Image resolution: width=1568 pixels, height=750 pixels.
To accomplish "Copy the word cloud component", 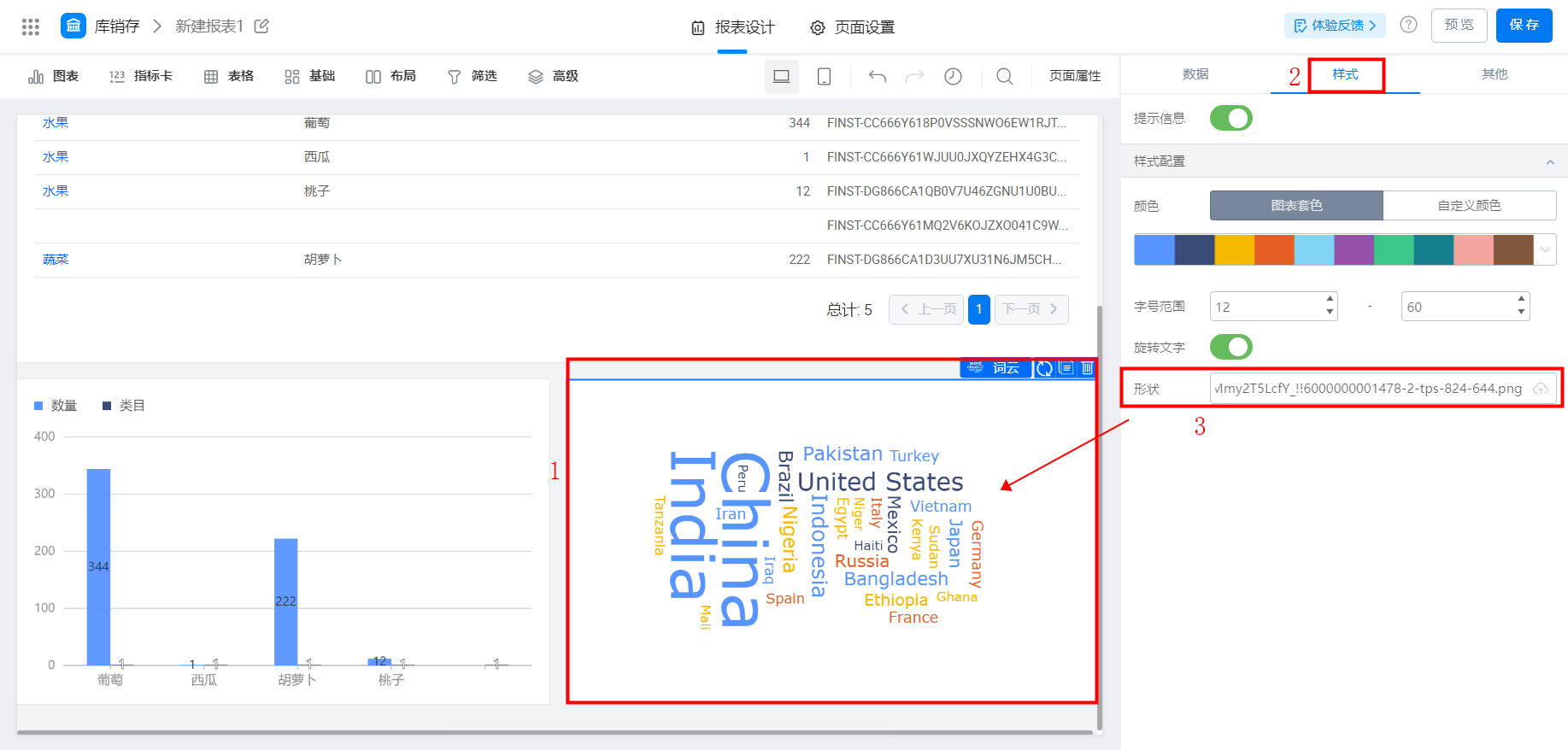I will click(x=1066, y=368).
